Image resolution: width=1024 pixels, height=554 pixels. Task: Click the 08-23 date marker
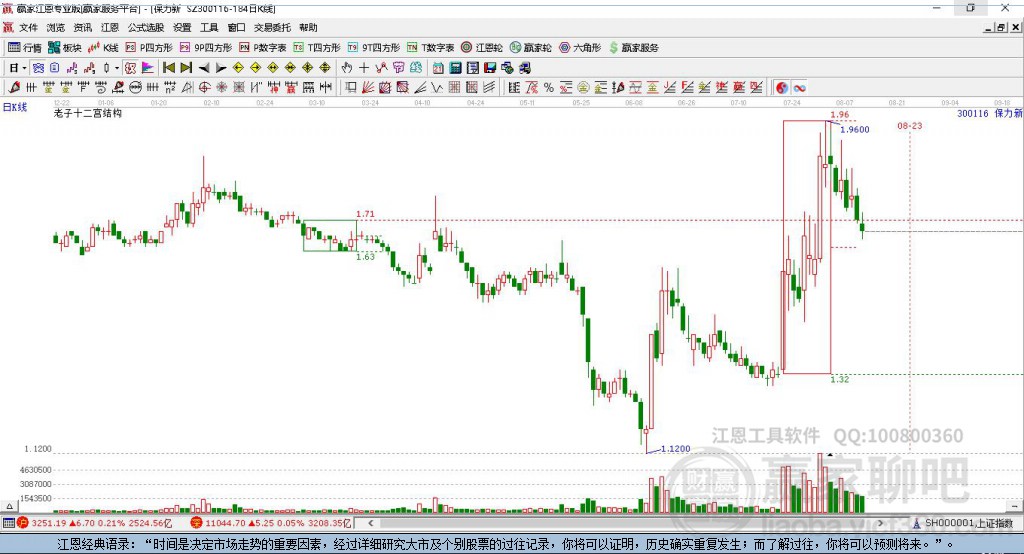click(910, 125)
